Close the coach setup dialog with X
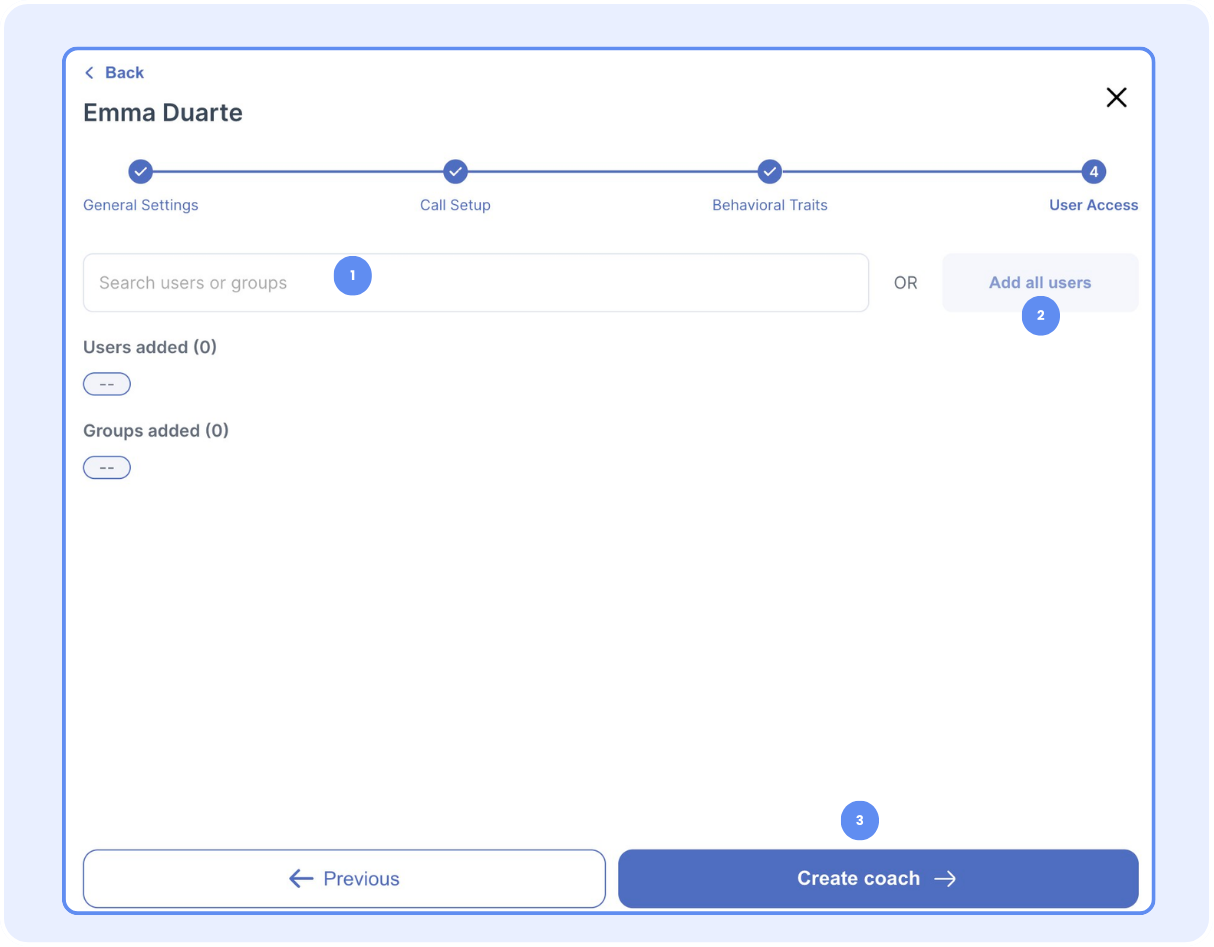 pos(1116,97)
